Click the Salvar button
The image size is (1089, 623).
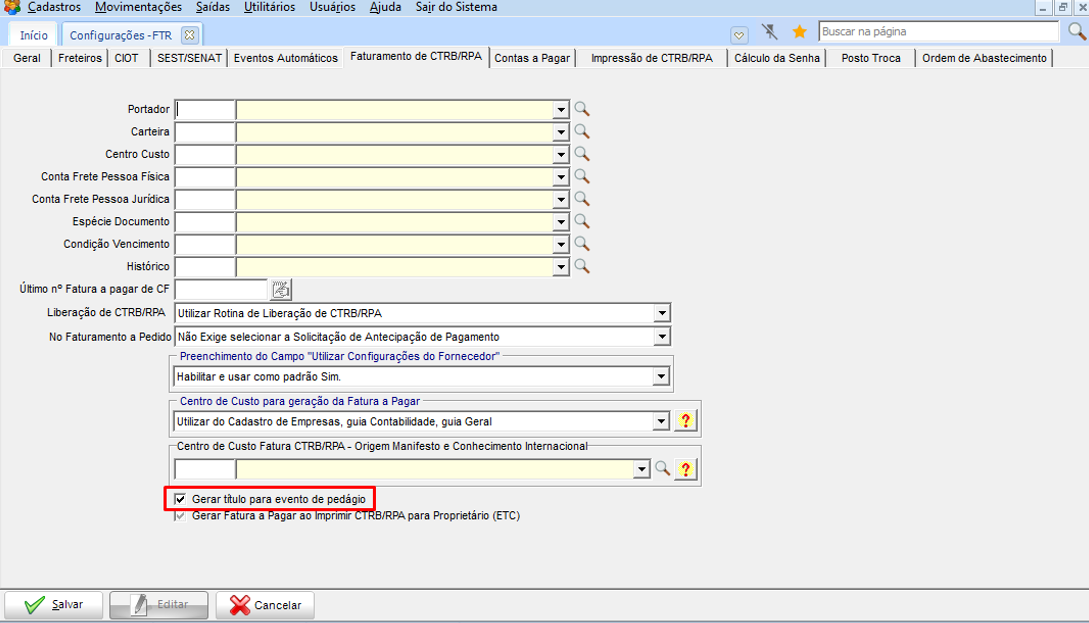click(53, 604)
